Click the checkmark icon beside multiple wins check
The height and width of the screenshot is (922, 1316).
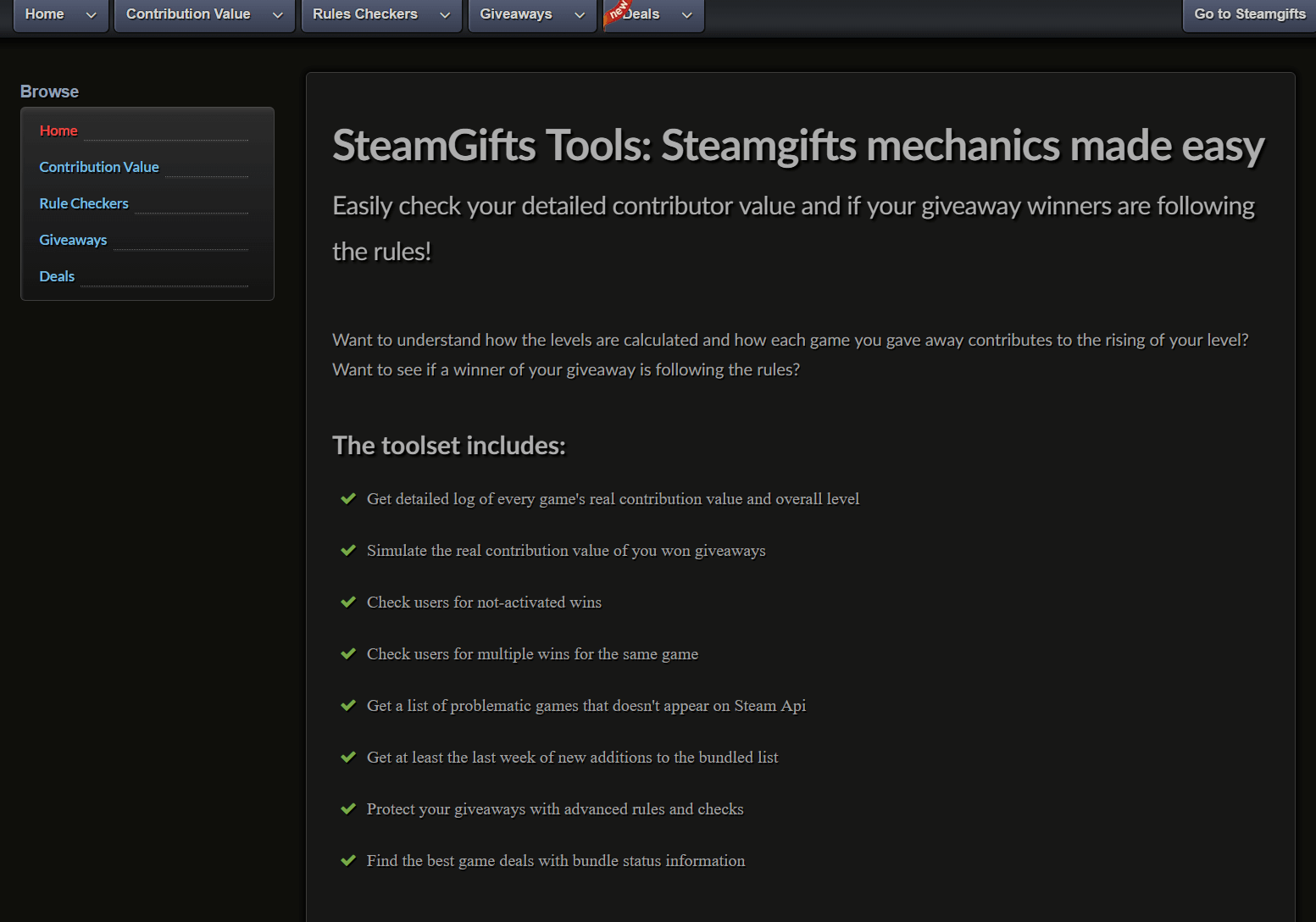pos(348,653)
